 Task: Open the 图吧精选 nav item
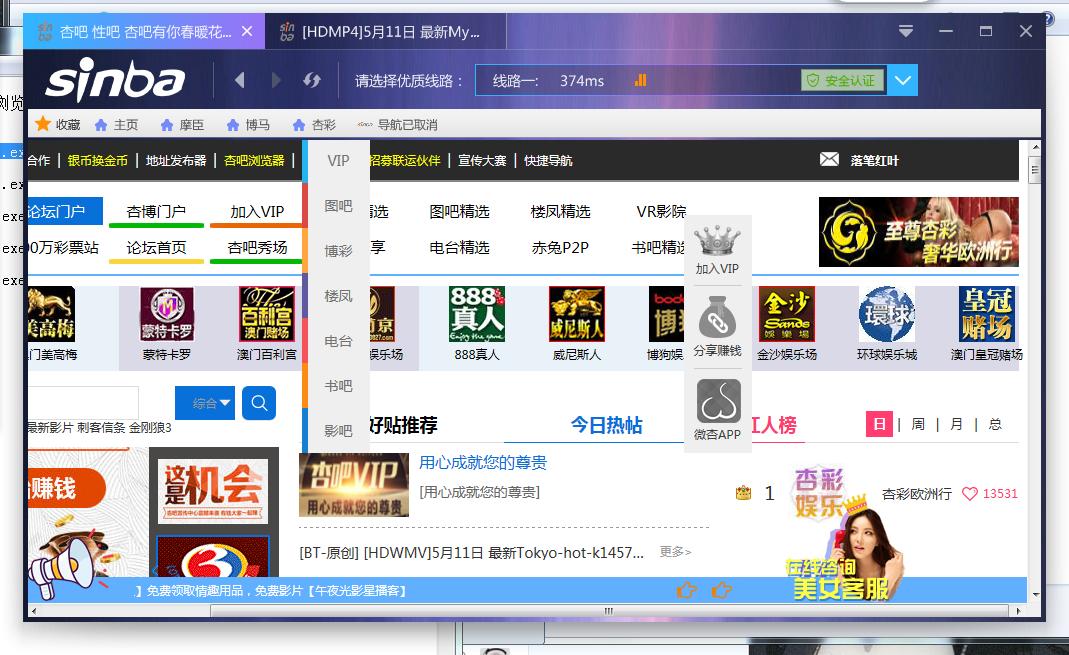point(460,212)
